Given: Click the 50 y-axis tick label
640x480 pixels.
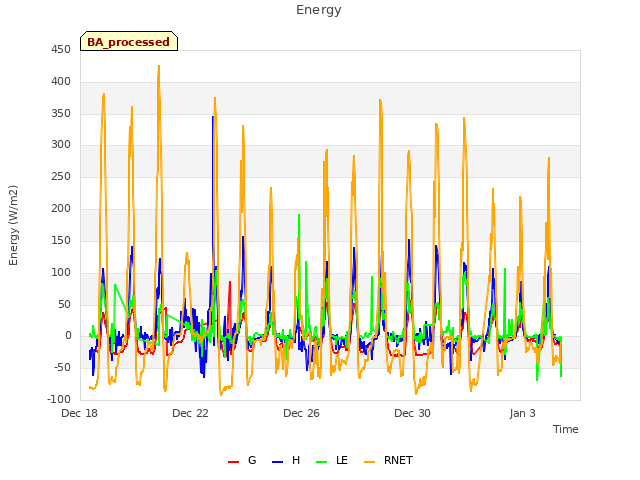Looking at the screenshot, I should (x=64, y=304).
